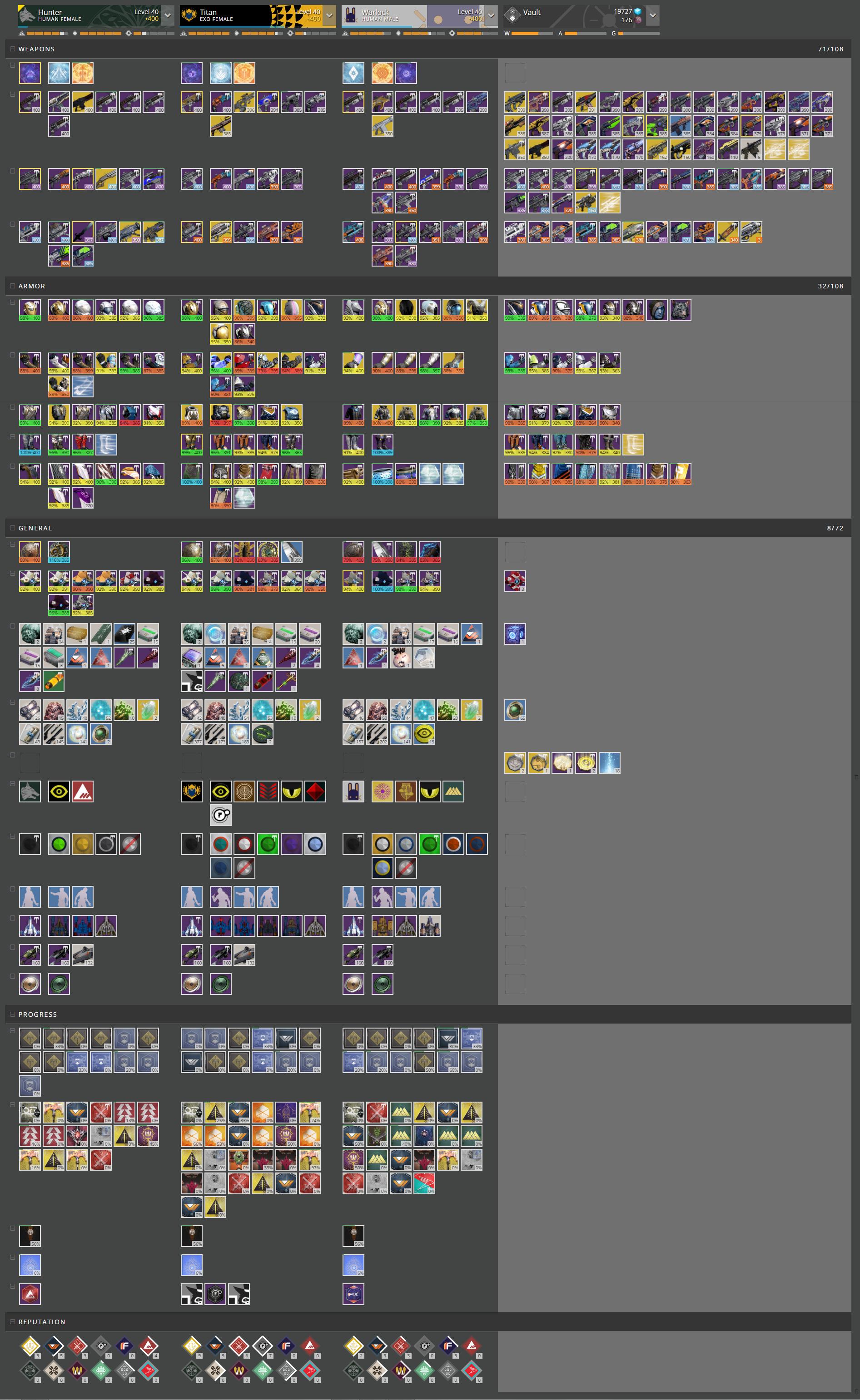860x1400 pixels.
Task: Open the Vault dropdown arrow
Action: (653, 15)
